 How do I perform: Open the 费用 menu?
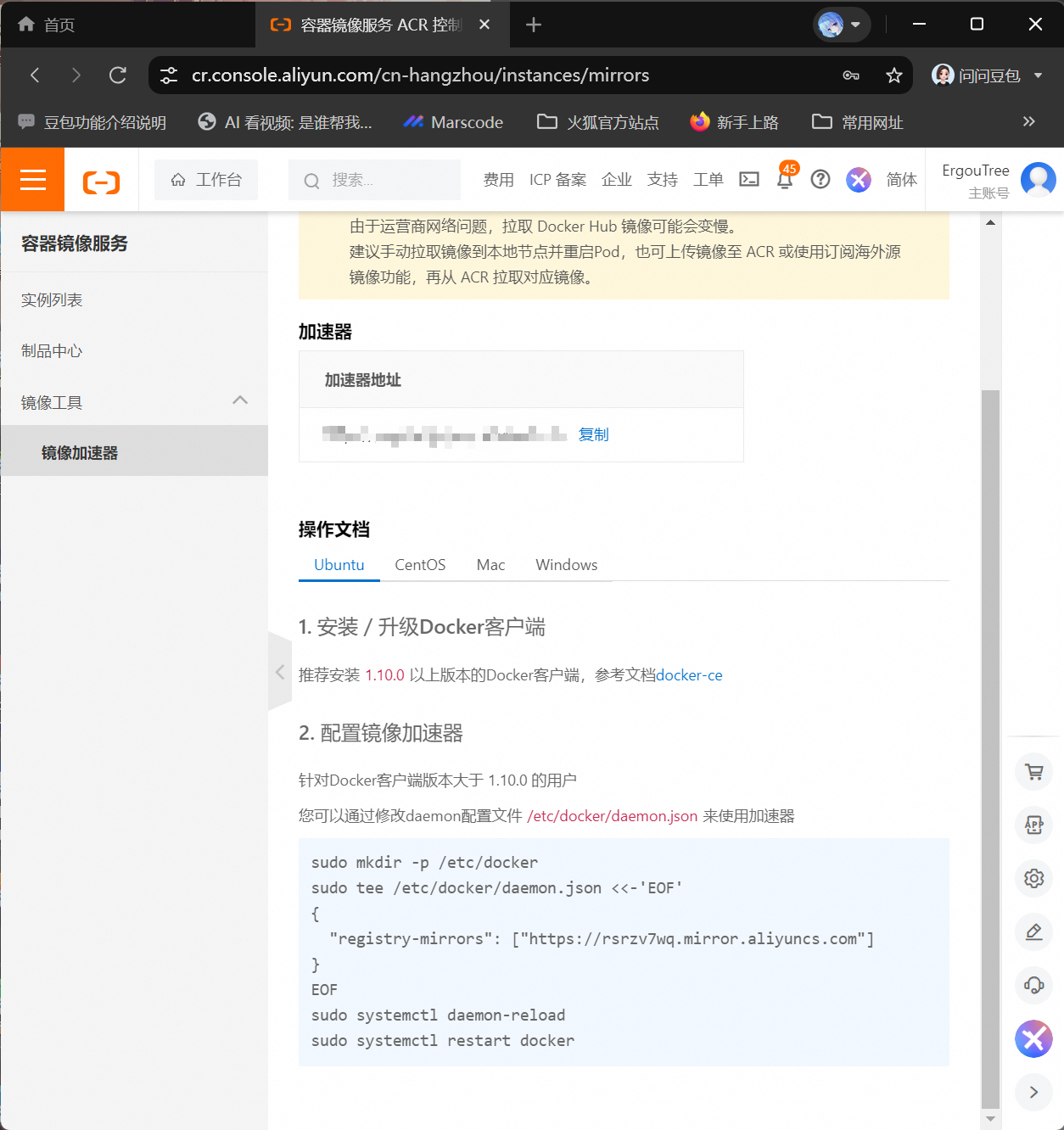pos(499,180)
